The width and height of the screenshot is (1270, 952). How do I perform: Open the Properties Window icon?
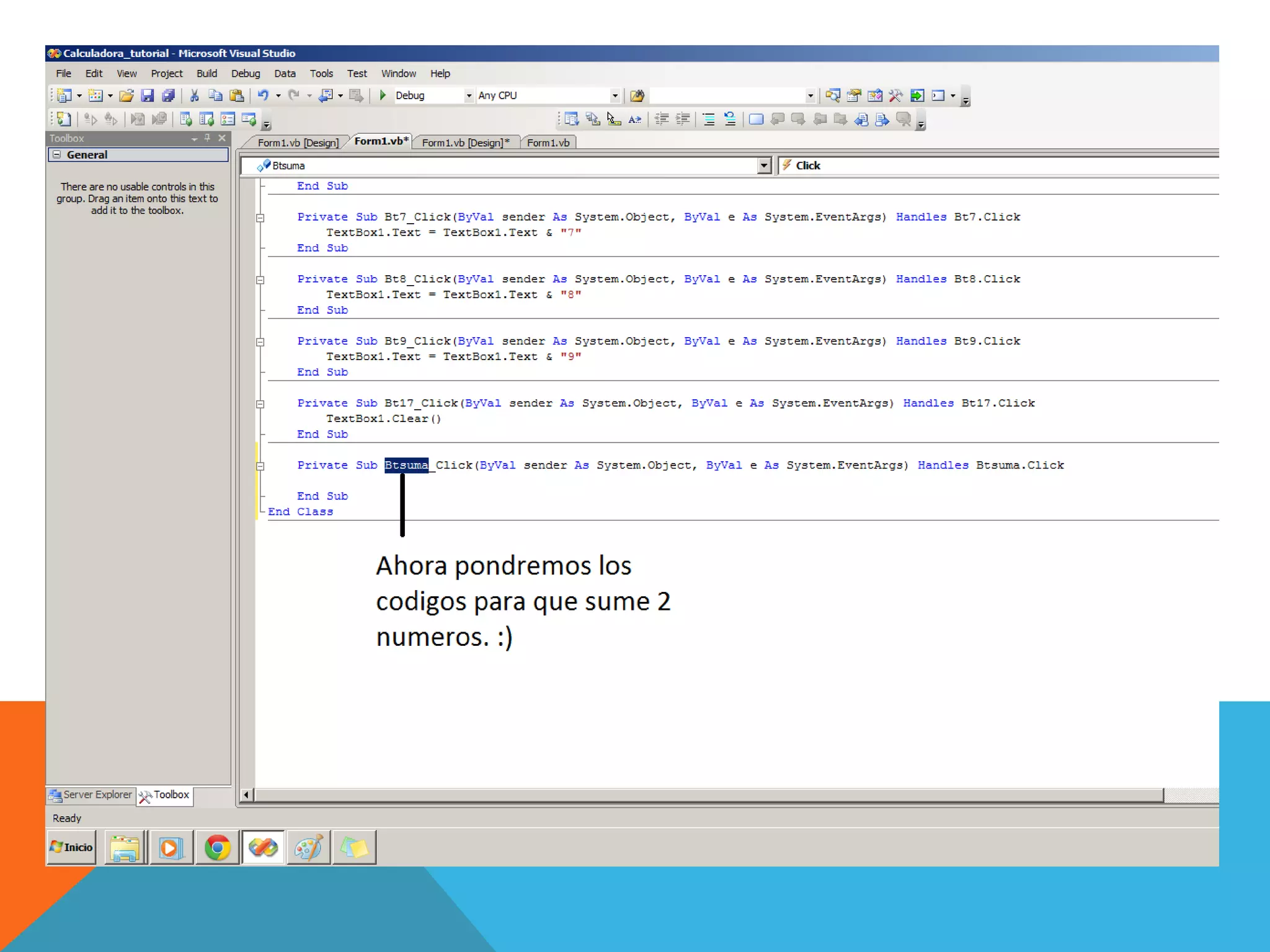click(x=854, y=95)
